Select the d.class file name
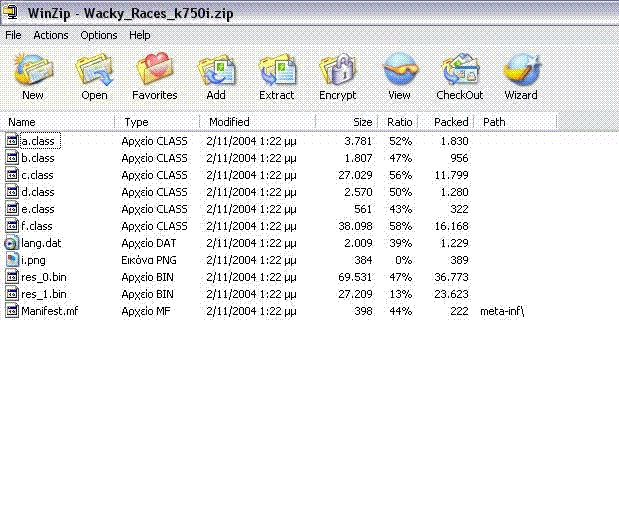619x524 pixels. pyautogui.click(x=38, y=192)
